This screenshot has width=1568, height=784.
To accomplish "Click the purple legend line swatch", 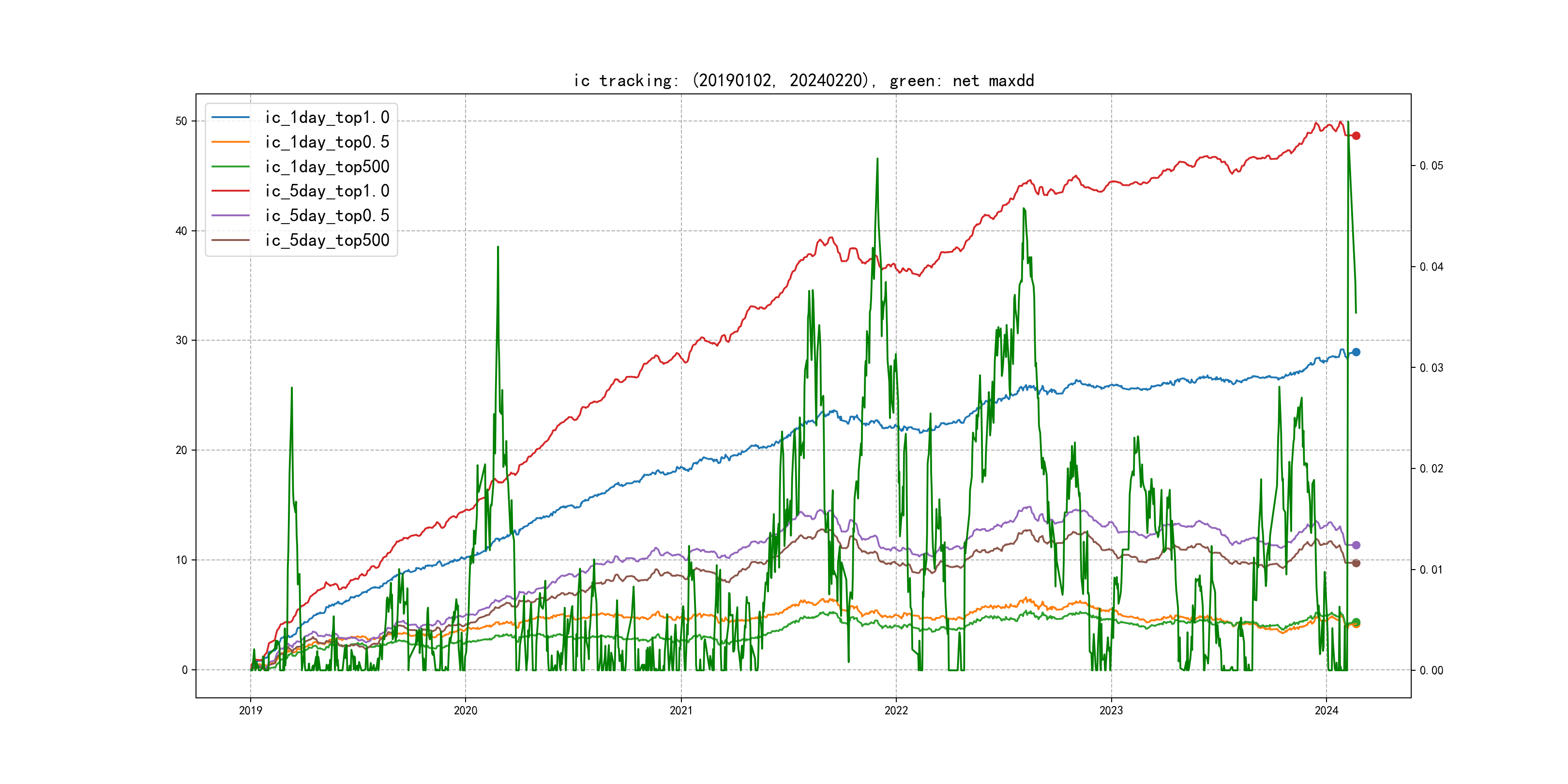I will point(231,215).
